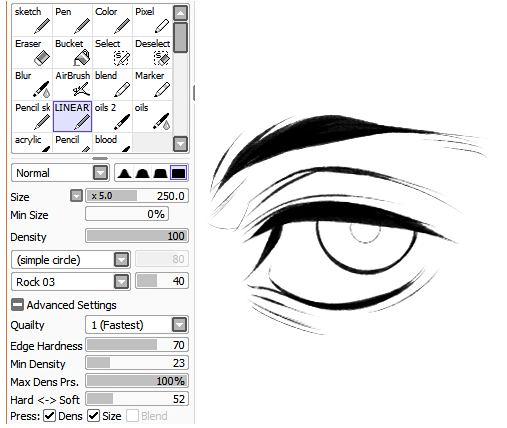Select the sketch pencil tool
507x428 pixels.
coord(32,20)
